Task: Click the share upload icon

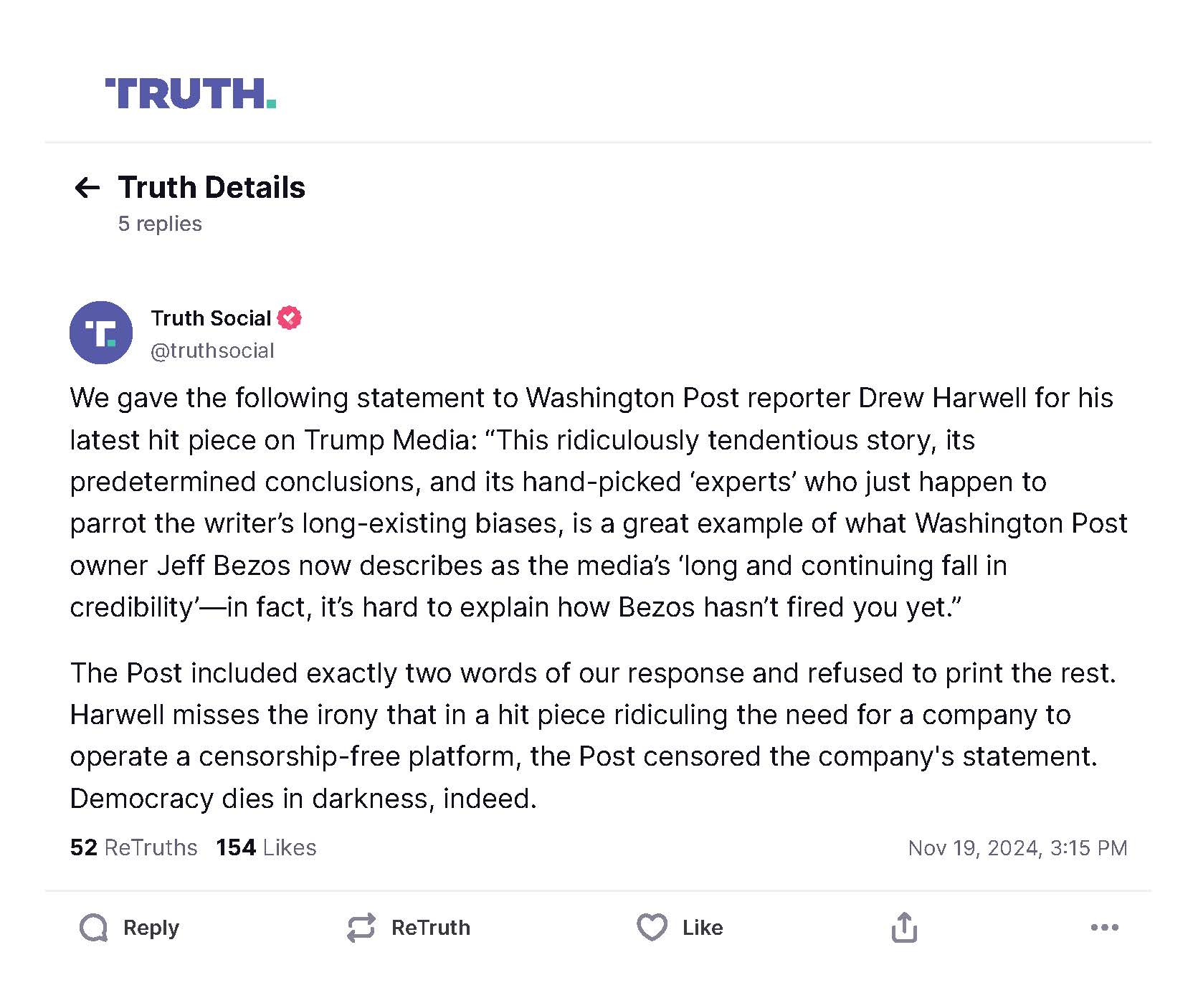Action: 905,927
